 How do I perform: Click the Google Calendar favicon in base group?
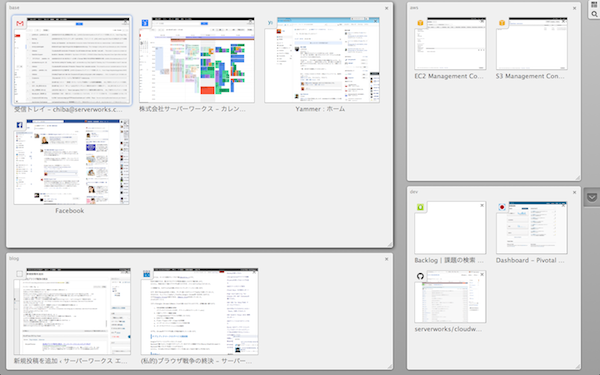(x=145, y=23)
